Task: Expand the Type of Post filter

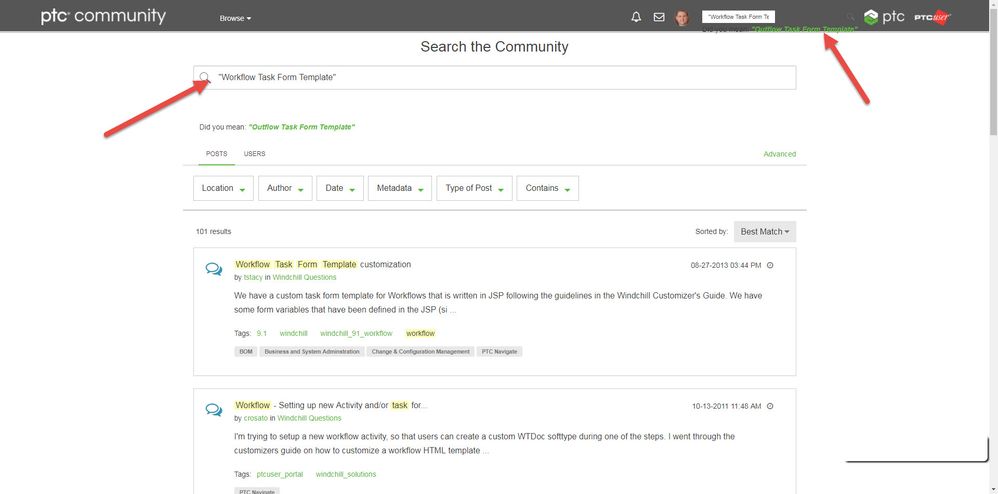Action: tap(474, 188)
